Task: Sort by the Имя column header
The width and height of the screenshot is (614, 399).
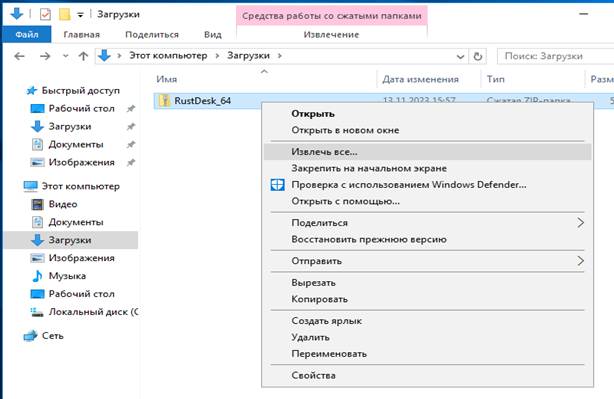Action: tap(166, 79)
